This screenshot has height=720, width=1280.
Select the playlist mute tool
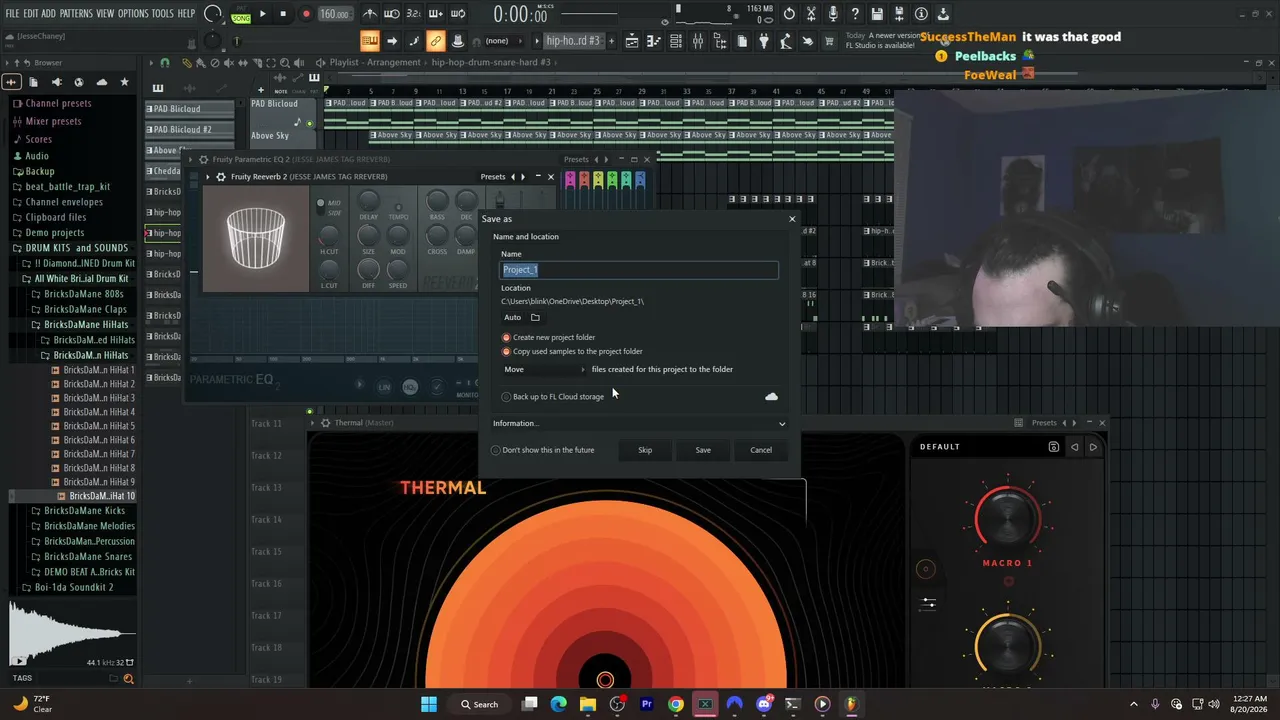tap(228, 62)
